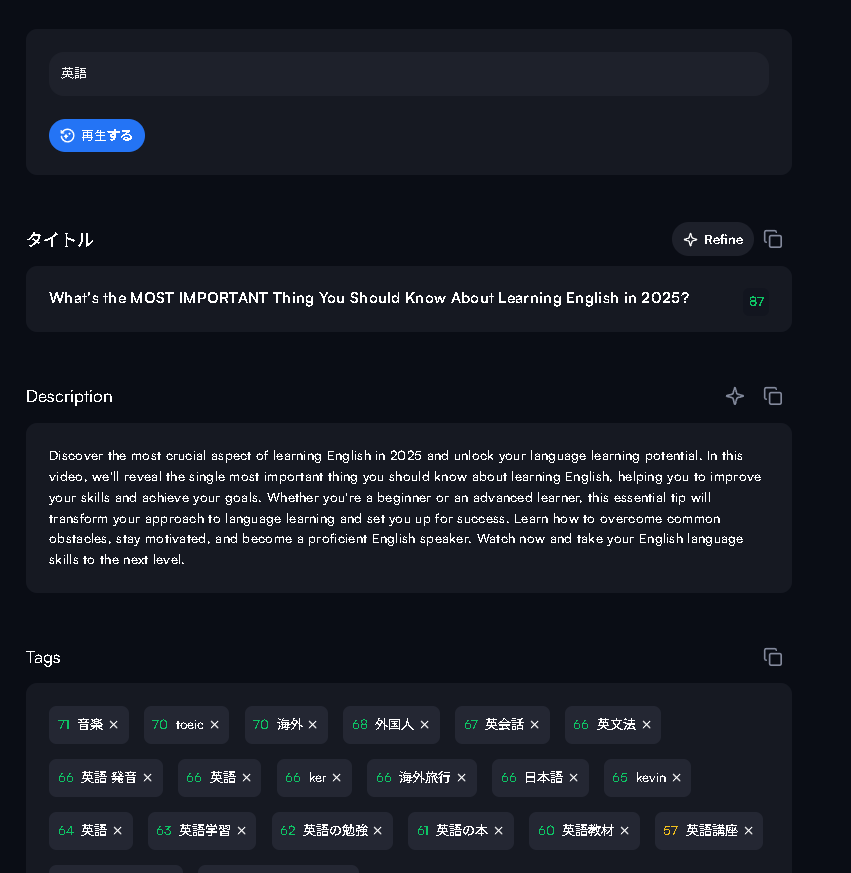
Task: Delete the 英会話 tag
Action: coord(535,725)
